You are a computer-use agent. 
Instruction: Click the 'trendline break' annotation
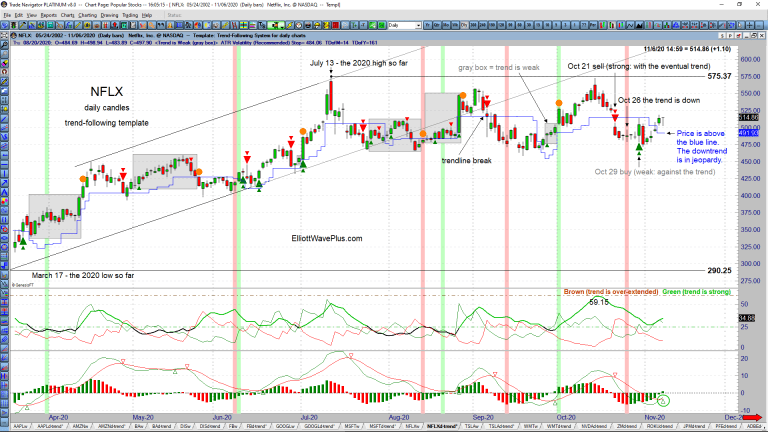click(x=466, y=161)
